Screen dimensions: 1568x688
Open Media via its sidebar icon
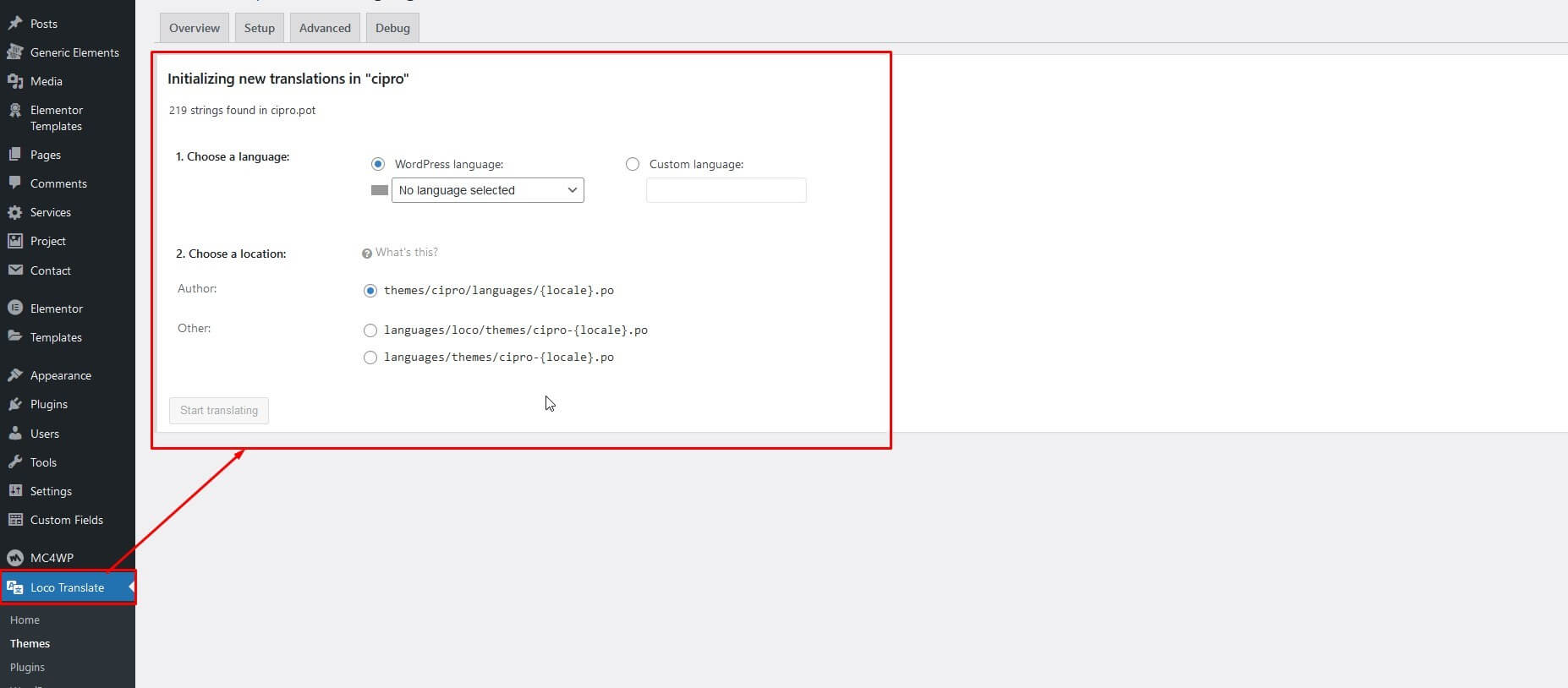15,81
